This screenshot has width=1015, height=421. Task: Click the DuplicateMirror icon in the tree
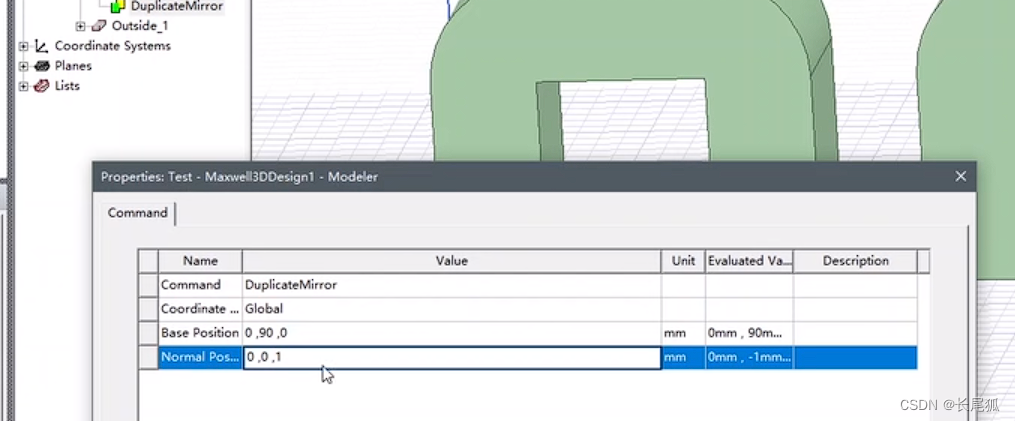coord(120,7)
